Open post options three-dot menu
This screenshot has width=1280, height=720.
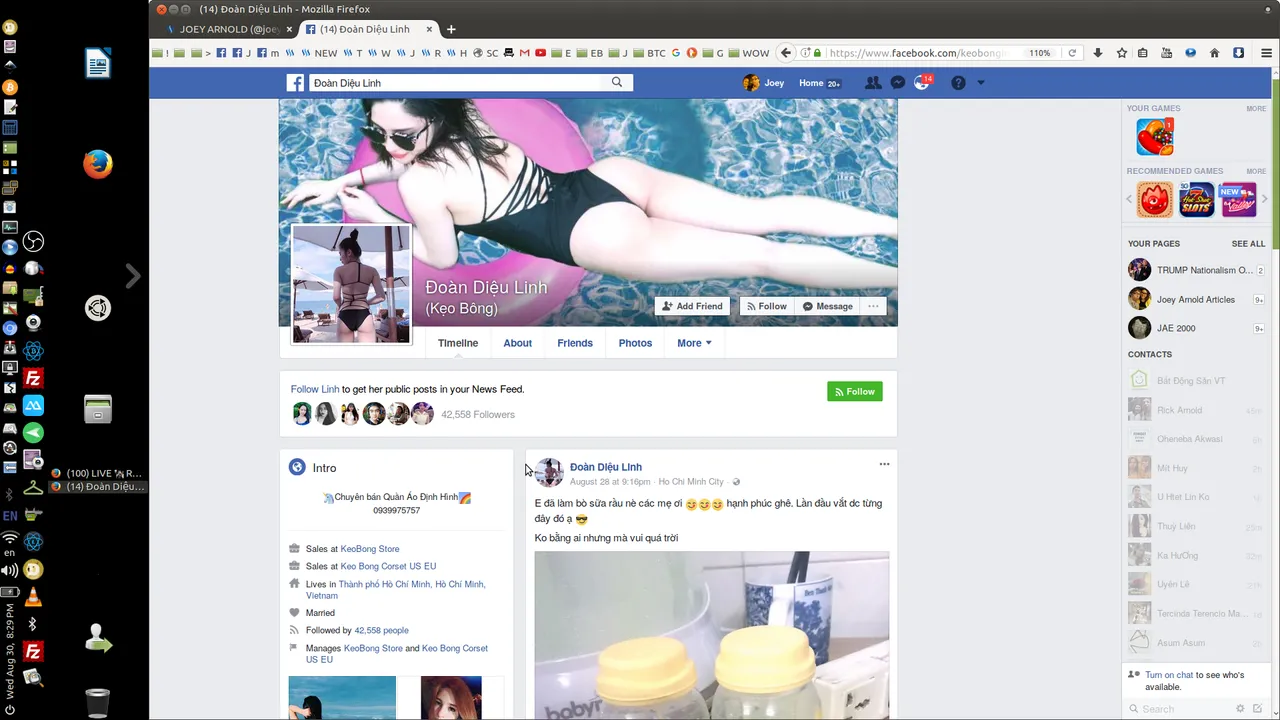(884, 464)
